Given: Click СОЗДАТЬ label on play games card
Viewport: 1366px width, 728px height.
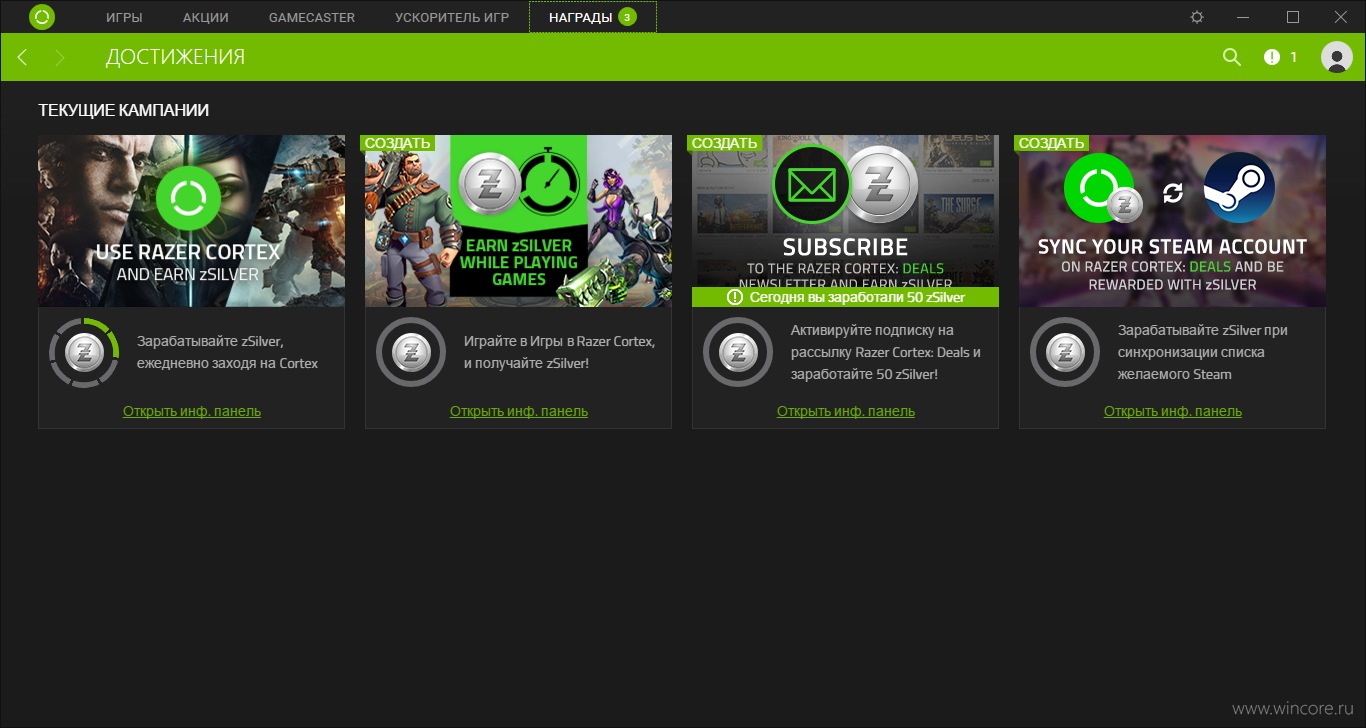Looking at the screenshot, I should [x=397, y=143].
